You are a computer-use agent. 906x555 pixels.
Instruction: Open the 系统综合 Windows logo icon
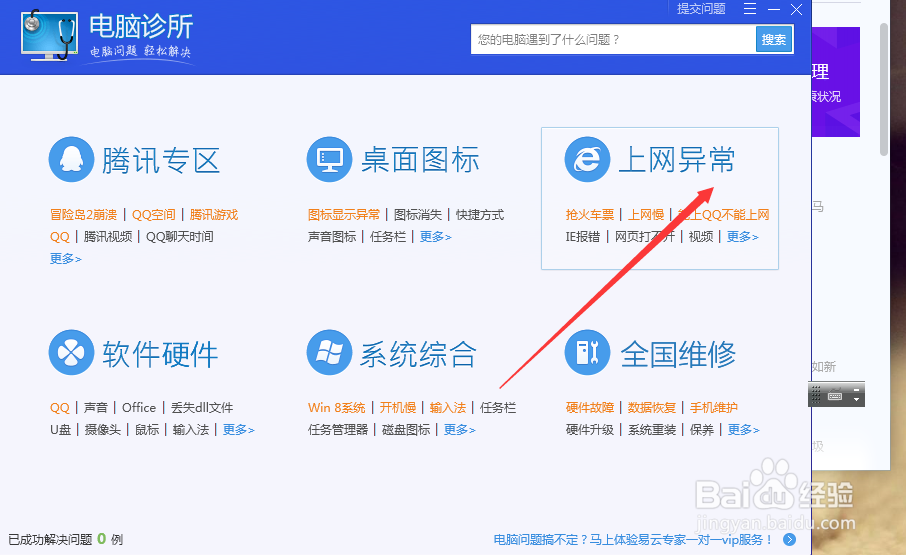pyautogui.click(x=329, y=352)
